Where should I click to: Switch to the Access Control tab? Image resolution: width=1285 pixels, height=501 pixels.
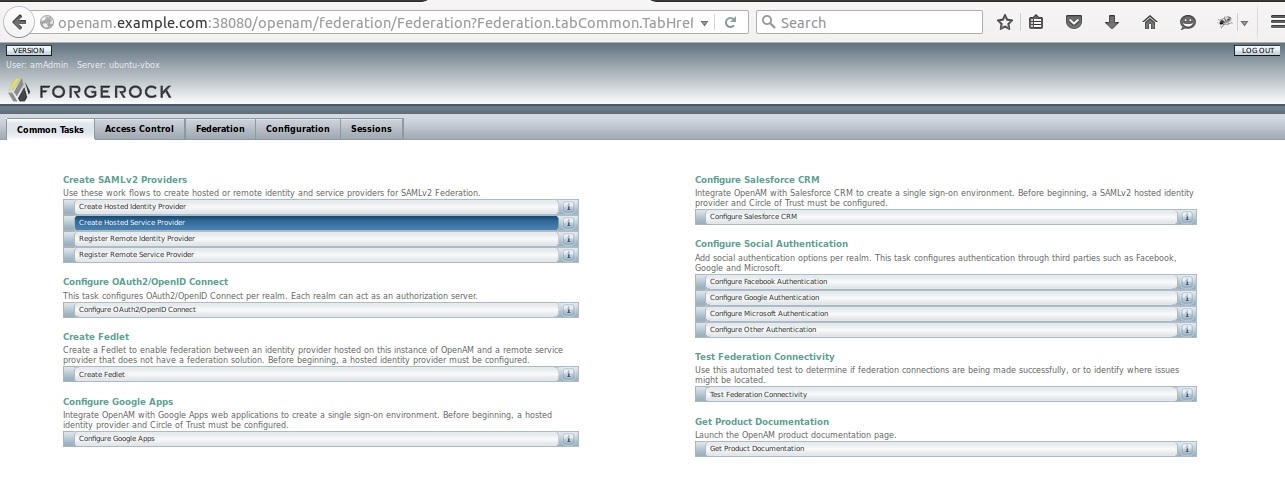click(139, 129)
